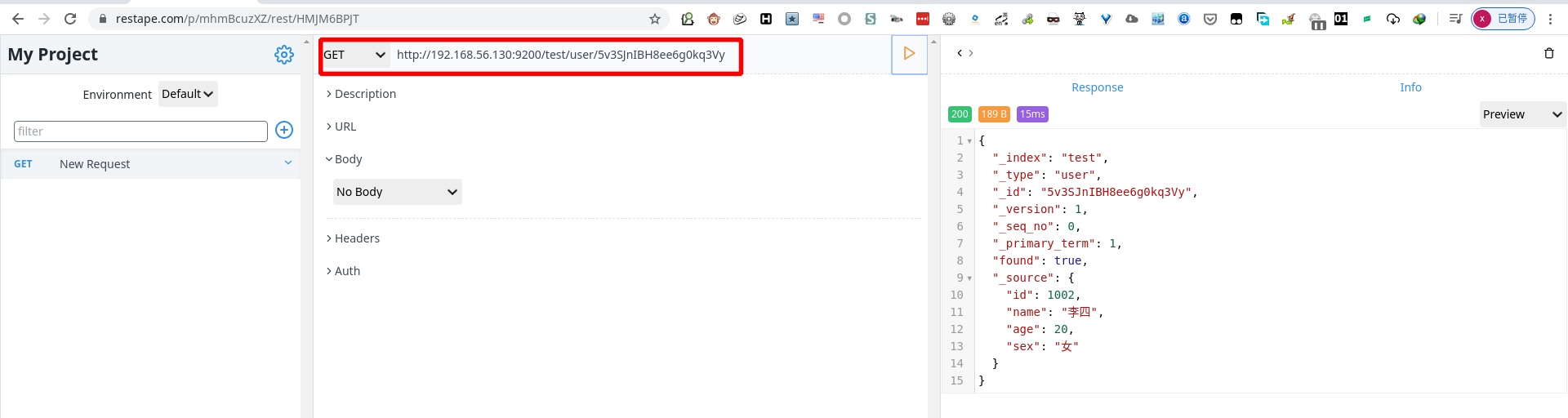Viewport: 1568px width, 418px height.
Task: Fold the _source object at line 9
Action: [x=969, y=278]
